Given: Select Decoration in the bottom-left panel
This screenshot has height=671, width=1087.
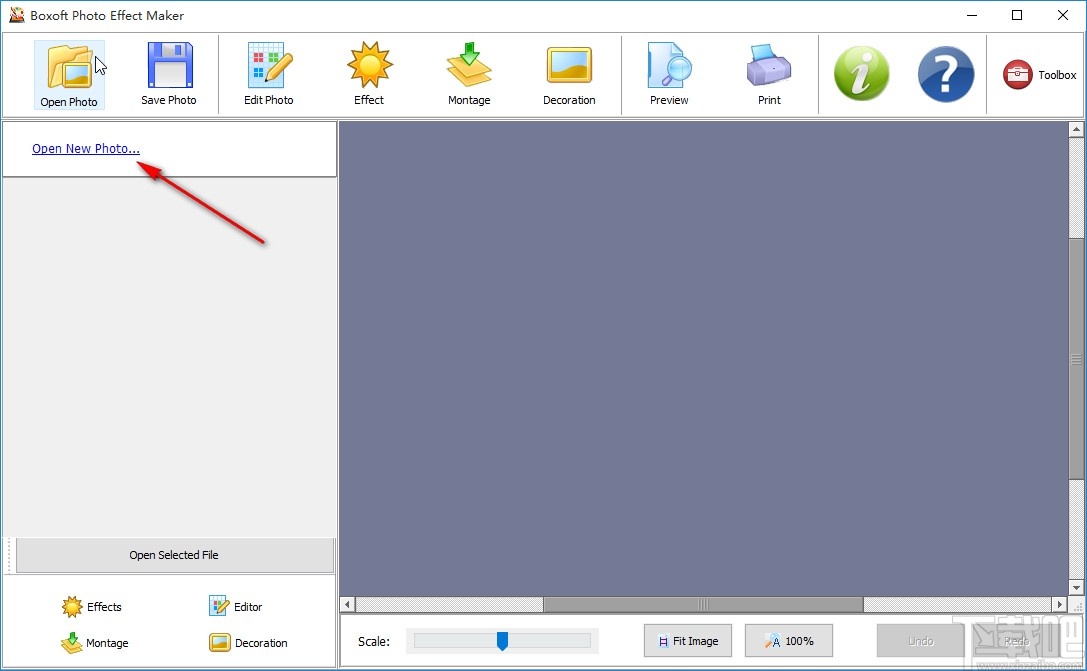Looking at the screenshot, I should coord(248,643).
